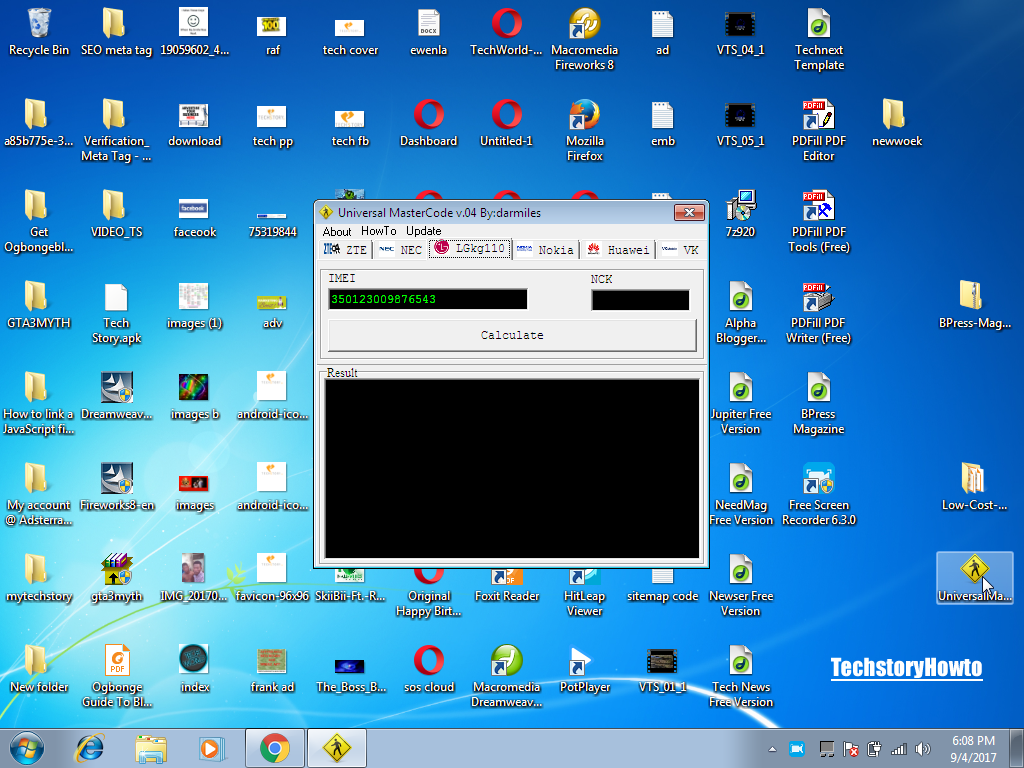Open the Huawei tab
Viewport: 1024px width, 768px height.
(x=618, y=249)
